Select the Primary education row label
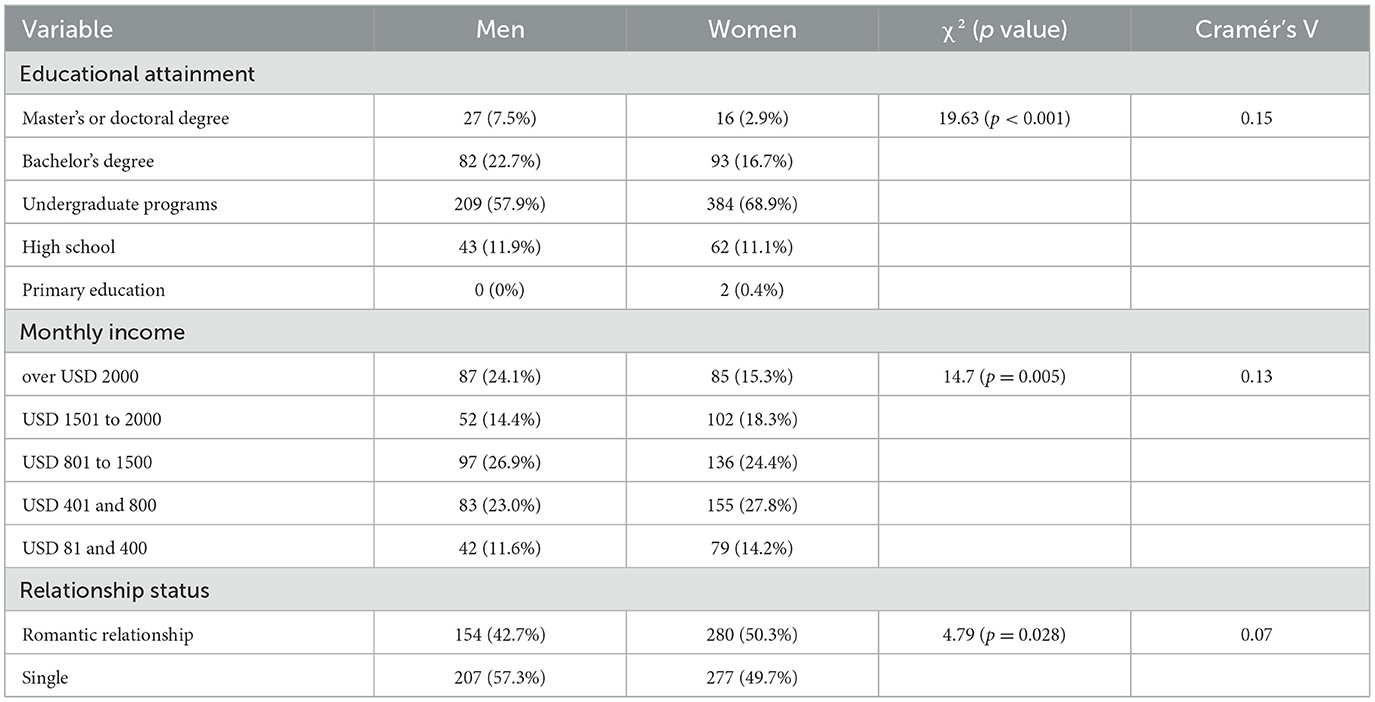 pos(93,290)
